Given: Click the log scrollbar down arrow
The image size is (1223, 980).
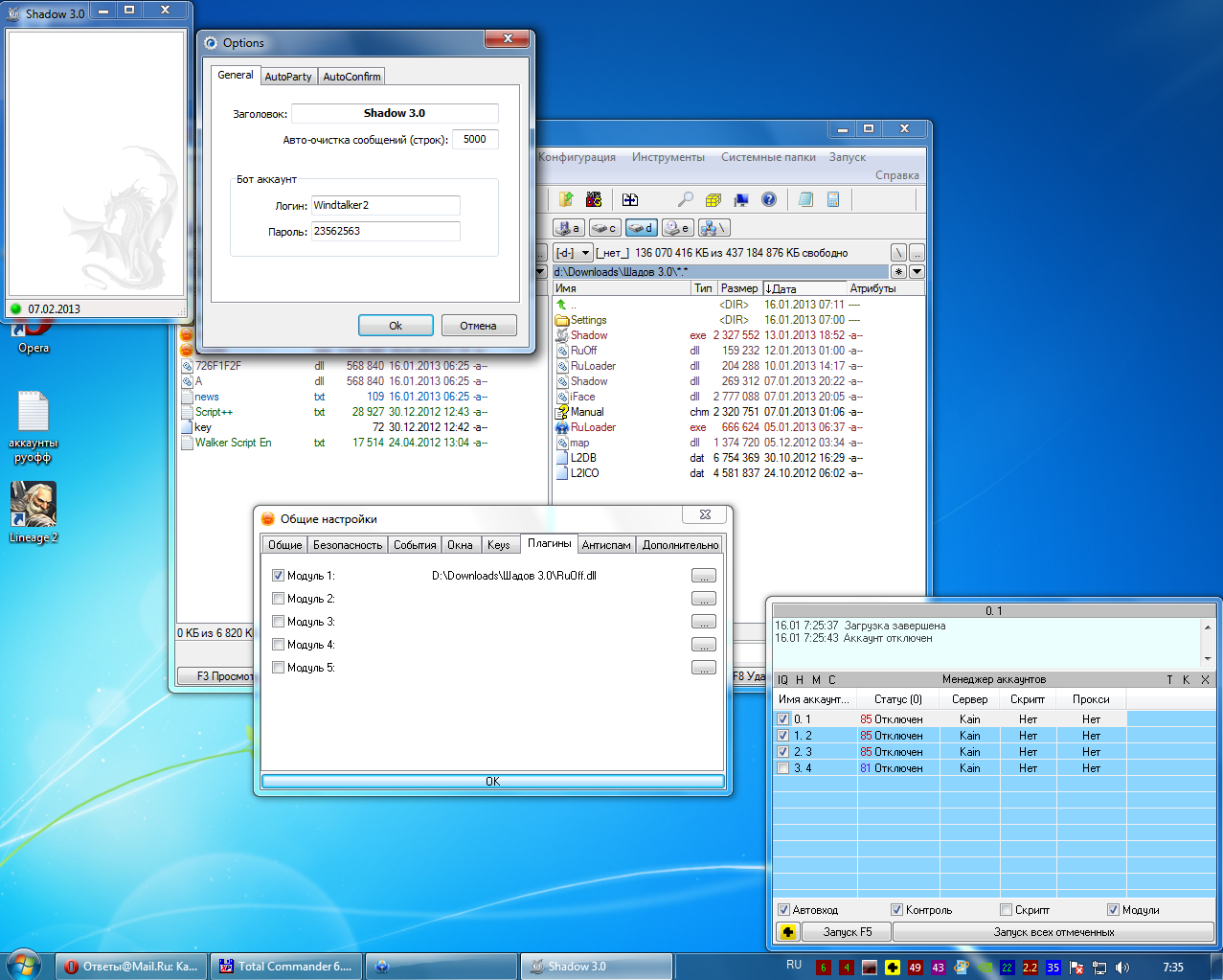Looking at the screenshot, I should [1207, 659].
